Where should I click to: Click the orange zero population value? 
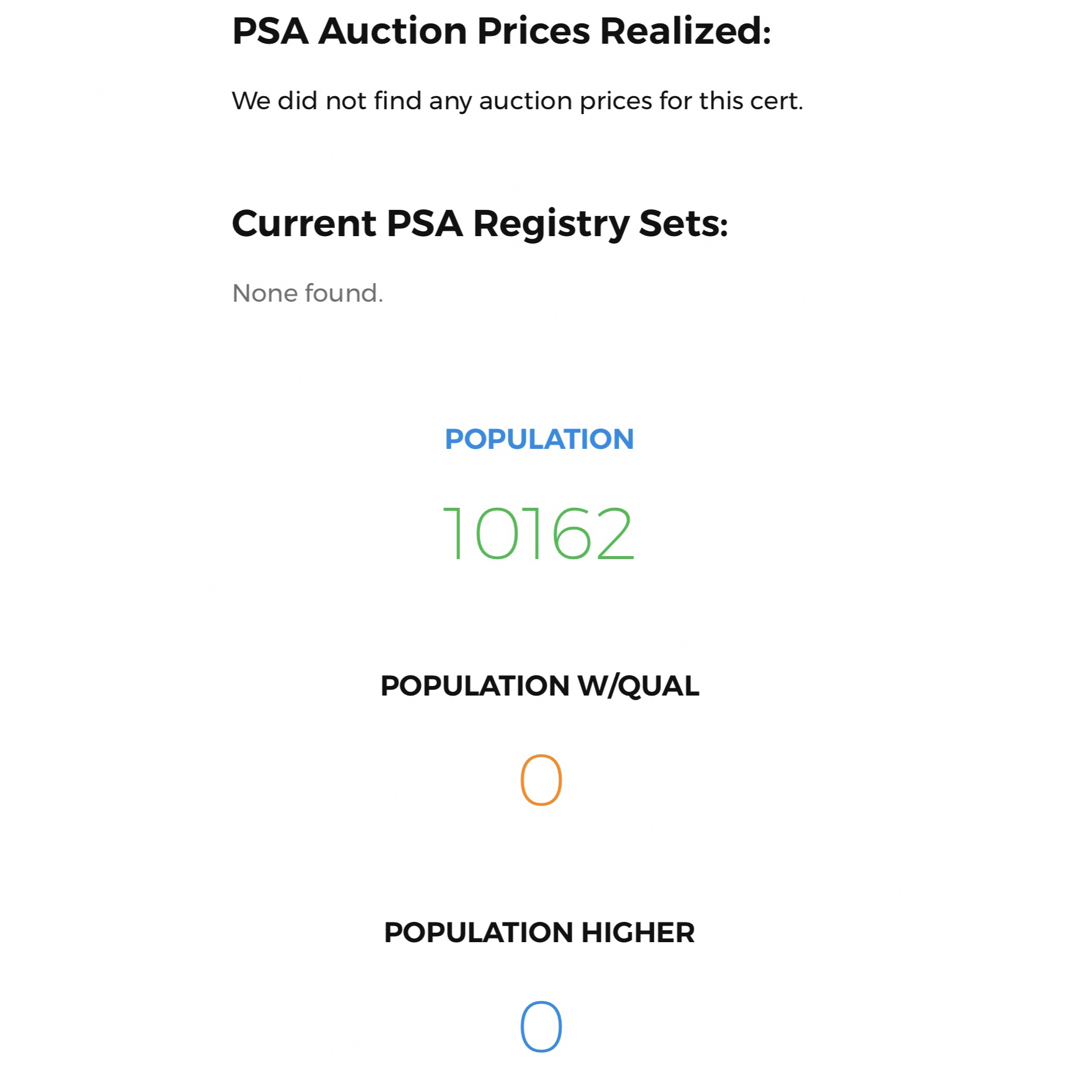point(541,780)
